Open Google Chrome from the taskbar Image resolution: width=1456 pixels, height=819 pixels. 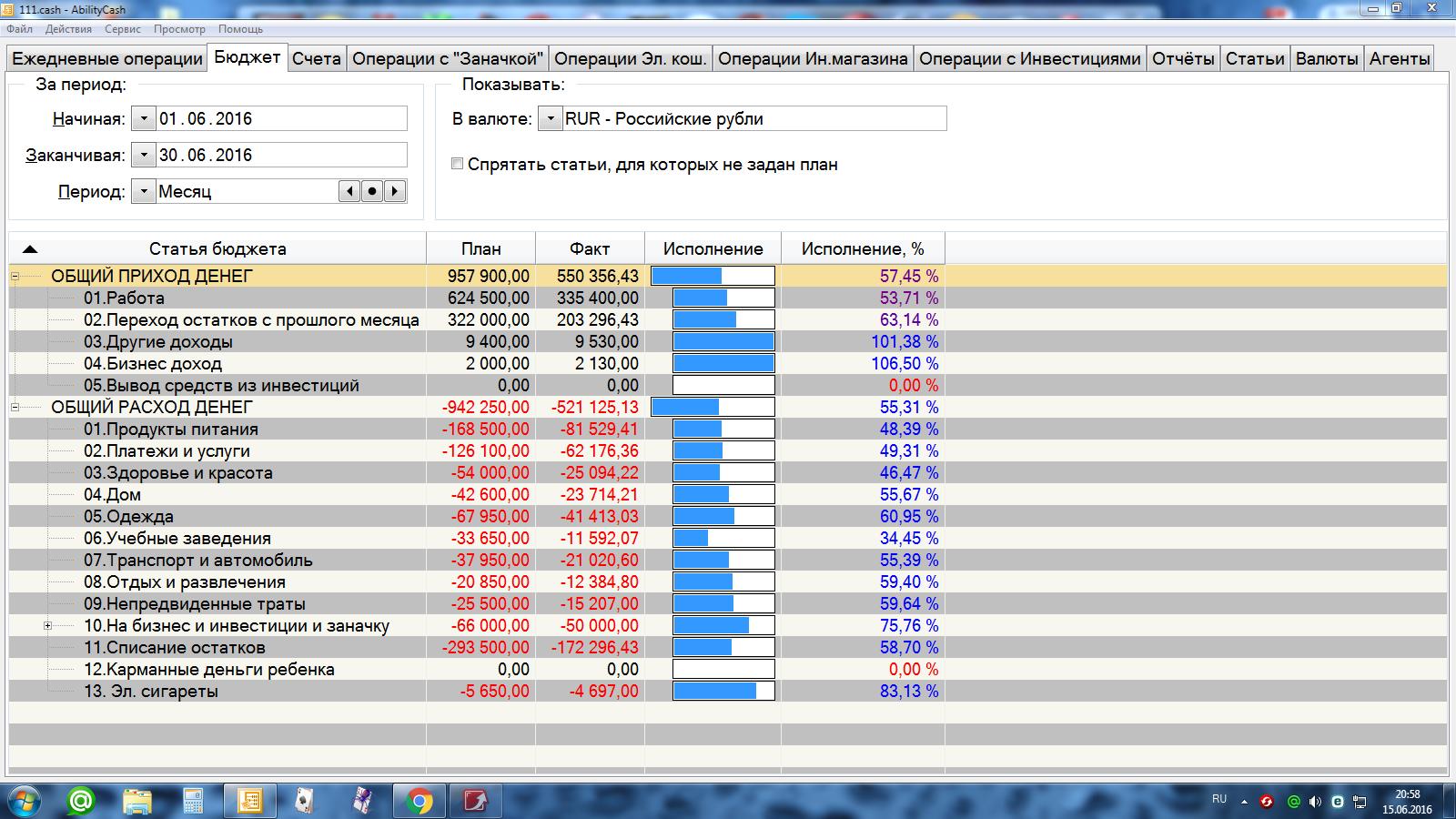419,801
